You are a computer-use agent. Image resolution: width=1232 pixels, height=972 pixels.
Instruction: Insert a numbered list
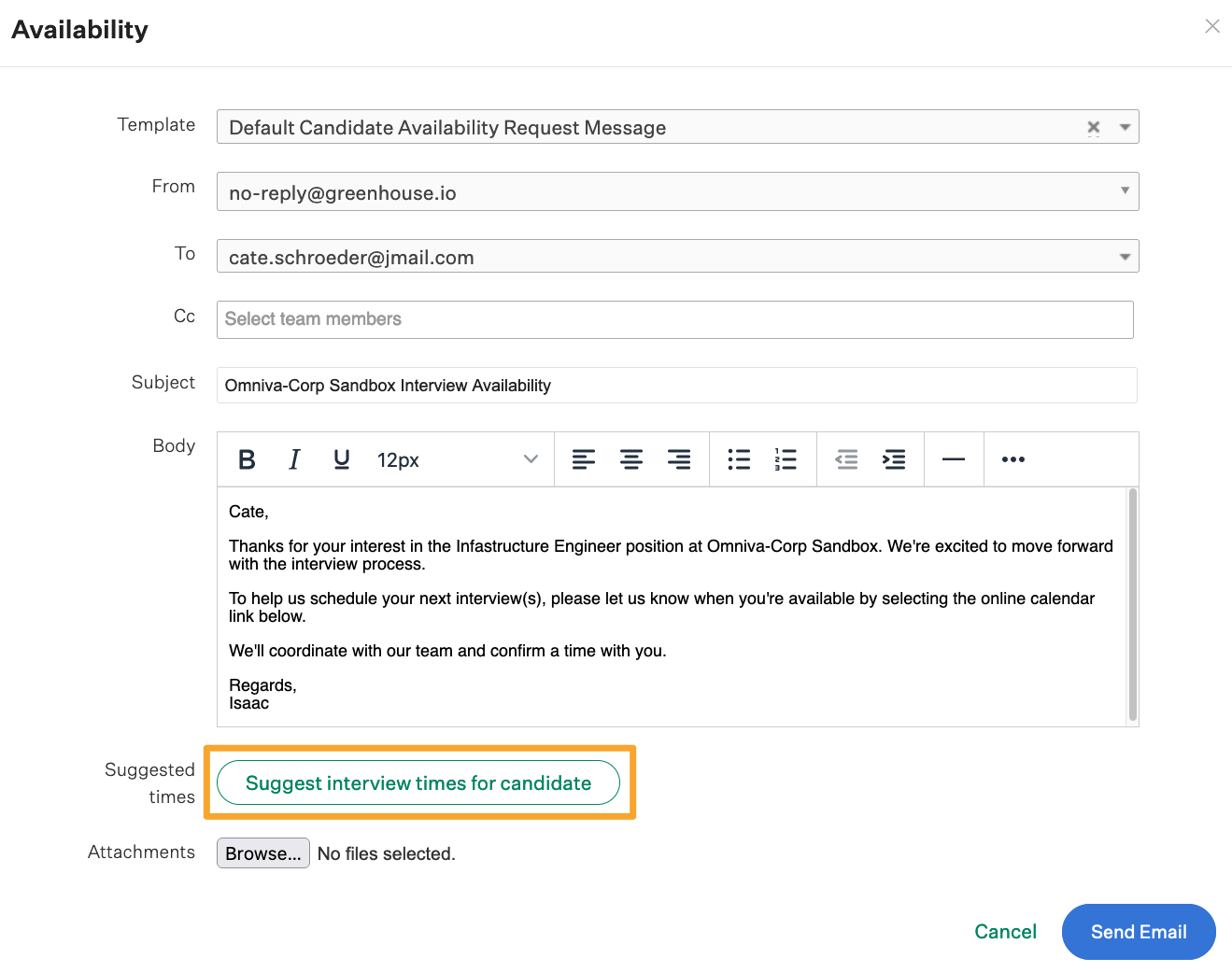[786, 459]
